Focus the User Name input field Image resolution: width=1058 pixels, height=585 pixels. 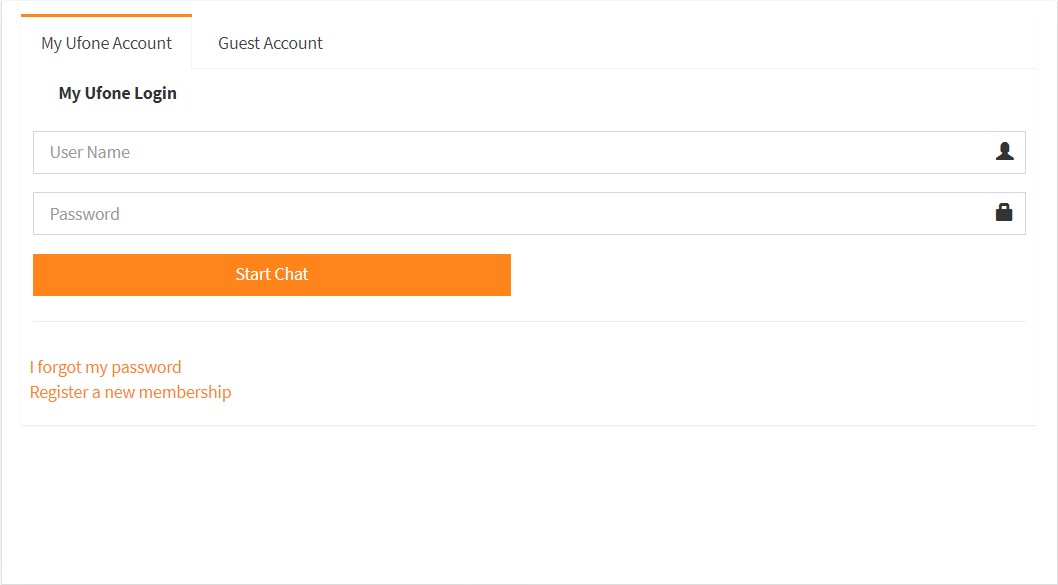coord(529,152)
